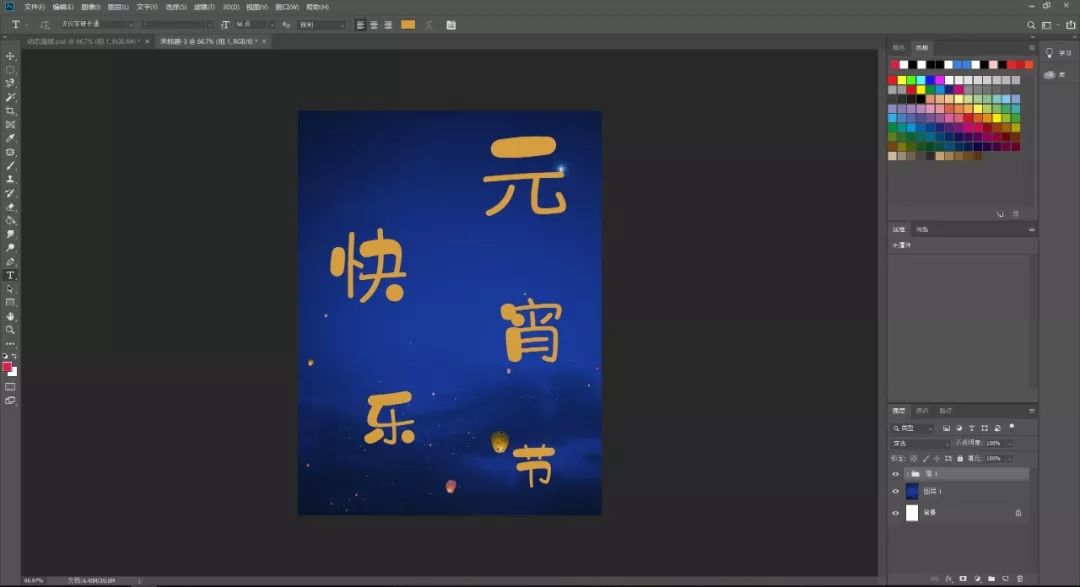Select the Crop tool
1080x587 pixels.
click(x=11, y=111)
